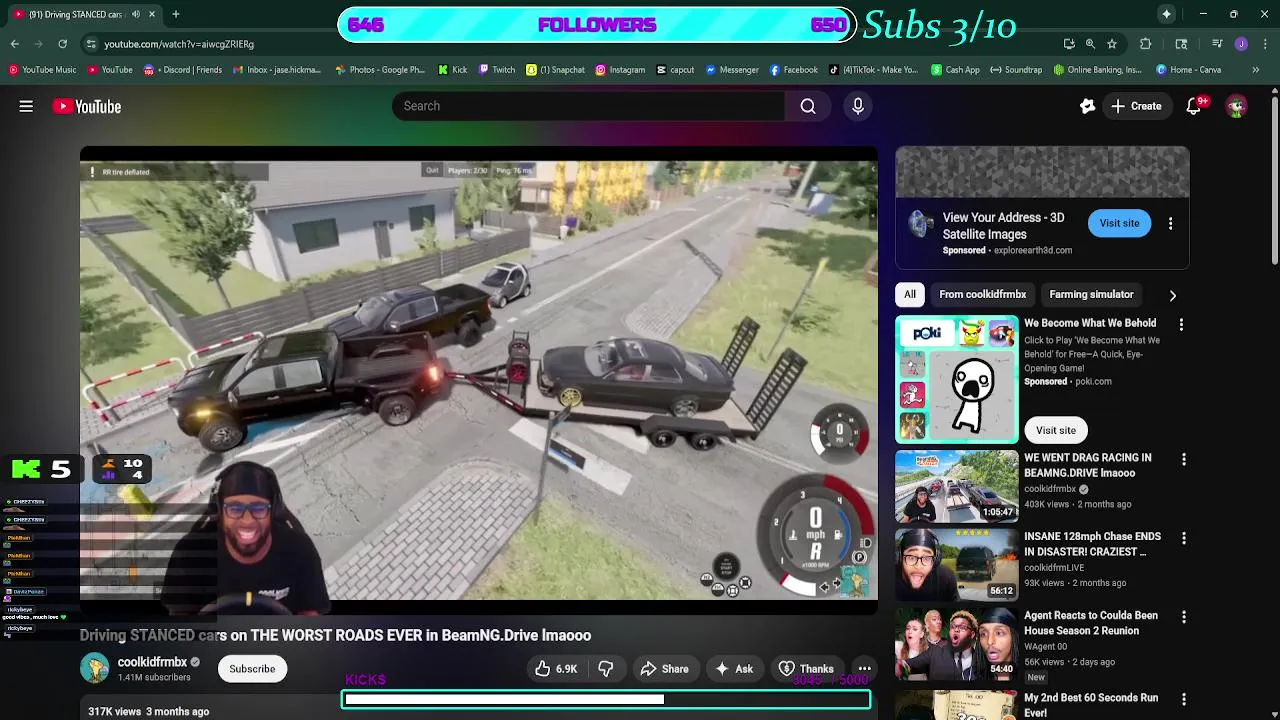This screenshot has height=720, width=1280.
Task: Open options for My 2nd Best 60 Seconds Run
Action: pos(1184,699)
